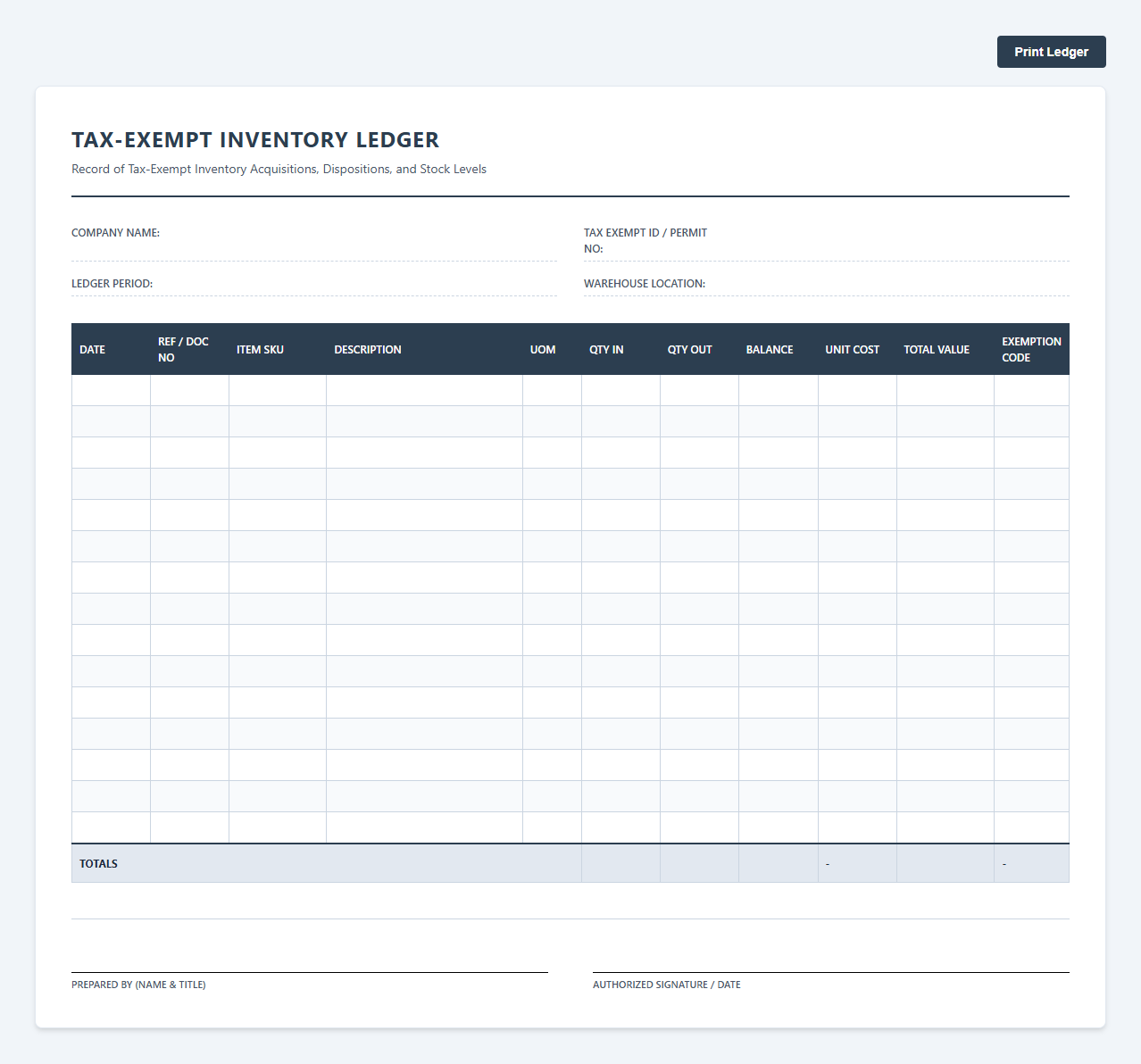The image size is (1141, 1064).
Task: Click the PREPARED BY (NAME & TITLE) label
Action: [138, 985]
